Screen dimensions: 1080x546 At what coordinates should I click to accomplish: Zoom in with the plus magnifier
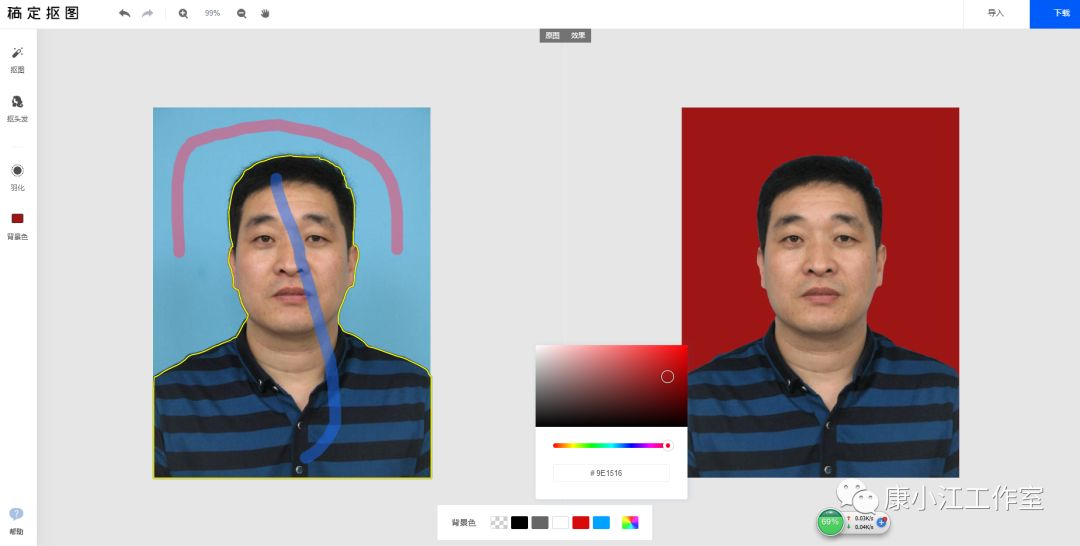coord(183,14)
